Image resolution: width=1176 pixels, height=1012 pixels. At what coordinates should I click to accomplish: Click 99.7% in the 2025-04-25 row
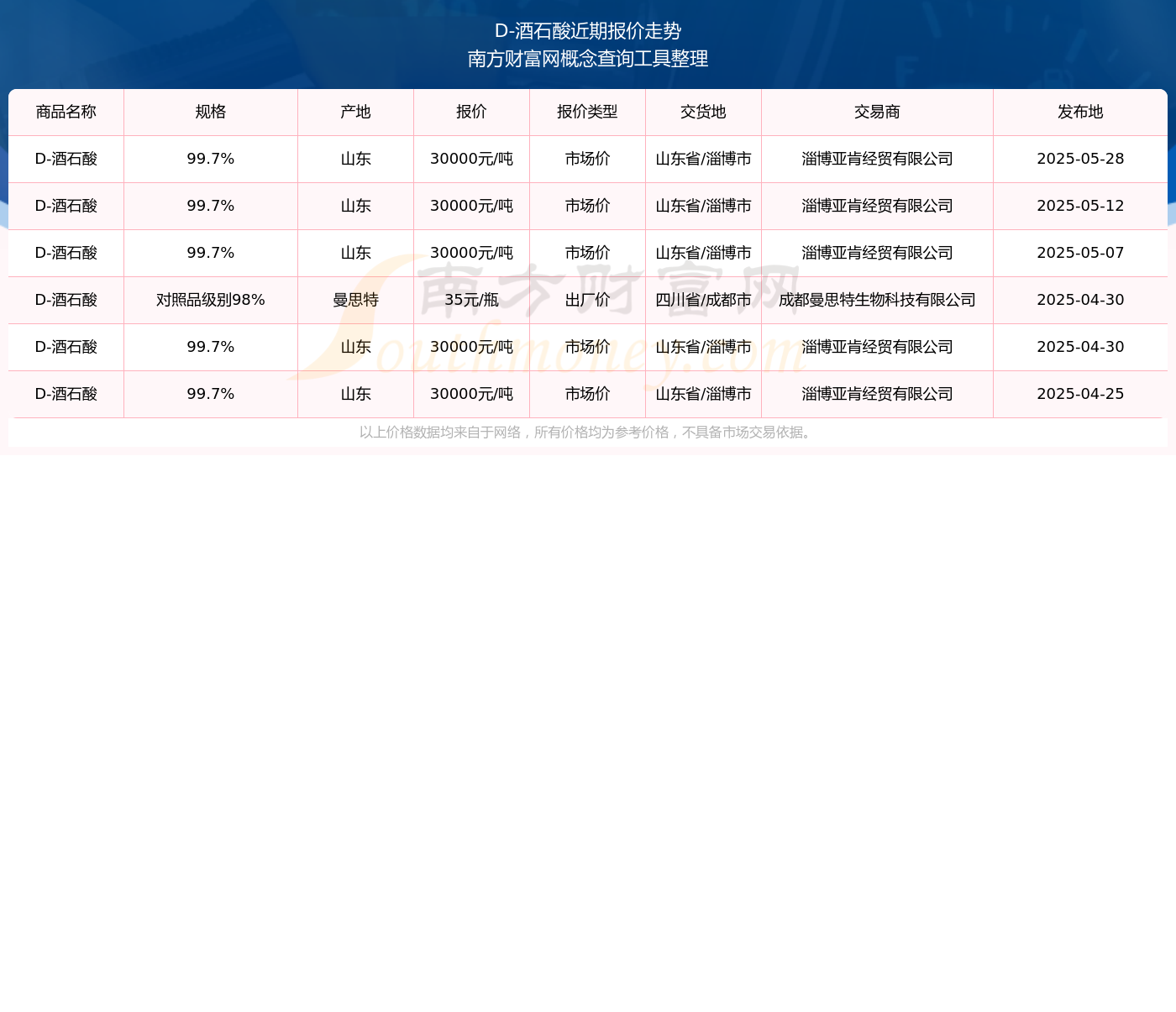click(211, 394)
